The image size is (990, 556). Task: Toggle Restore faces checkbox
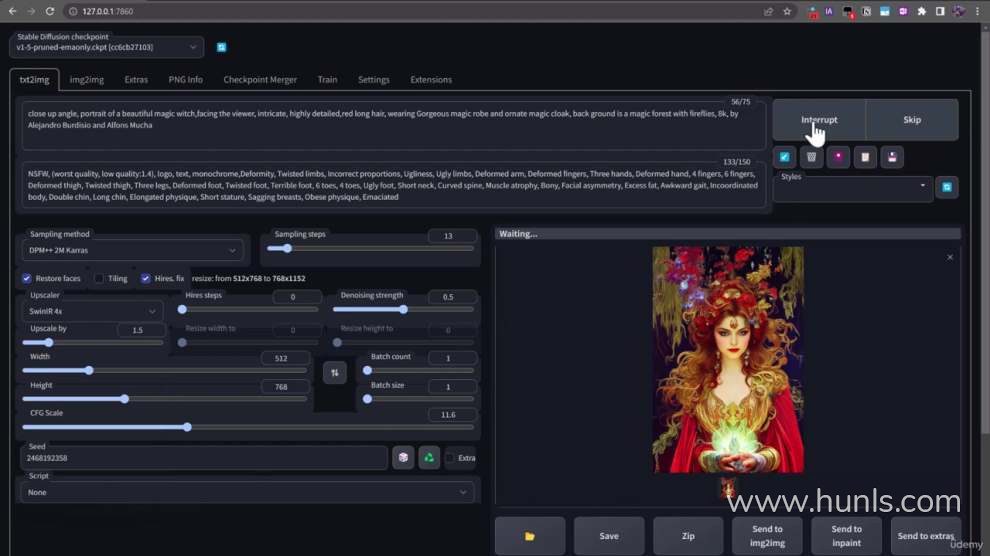click(x=27, y=278)
